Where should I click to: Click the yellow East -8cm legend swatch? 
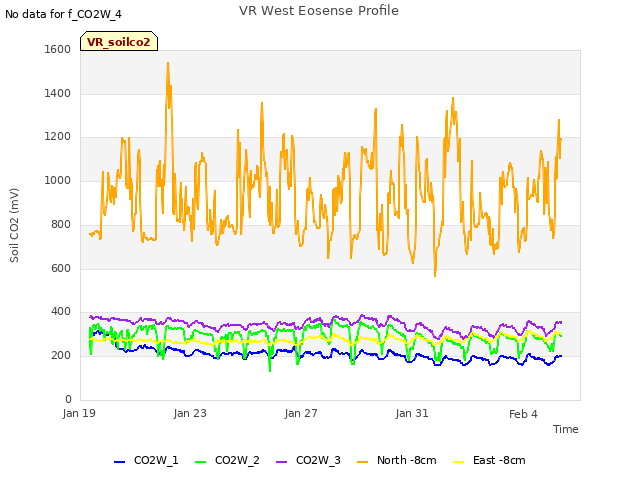point(459,462)
